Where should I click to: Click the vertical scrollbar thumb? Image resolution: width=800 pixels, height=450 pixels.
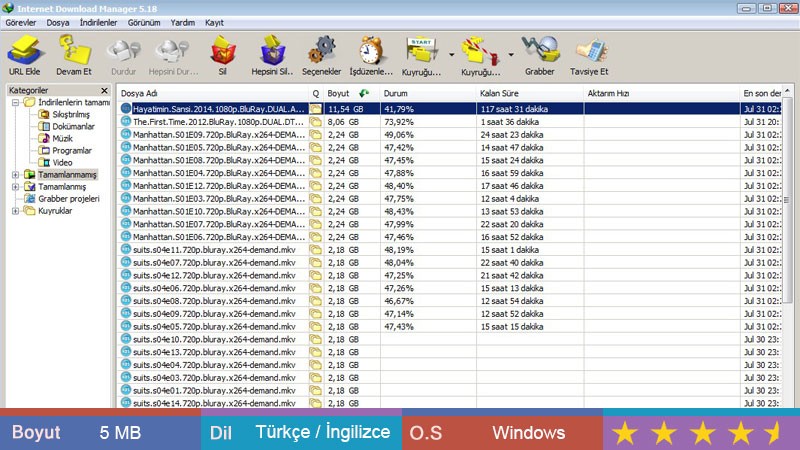(x=787, y=201)
